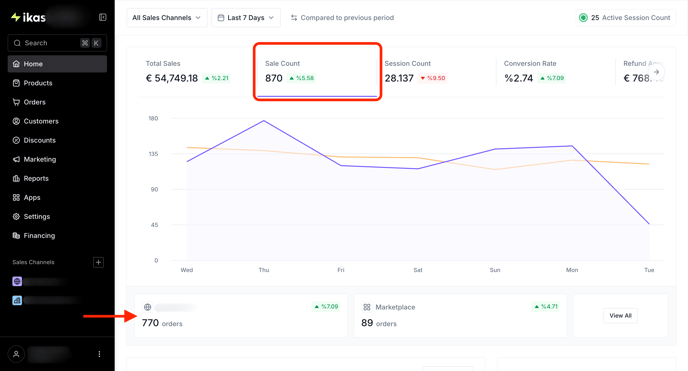The image size is (688, 371).
Task: Click the %7.09 Conversion Rate change badge
Action: click(x=552, y=78)
